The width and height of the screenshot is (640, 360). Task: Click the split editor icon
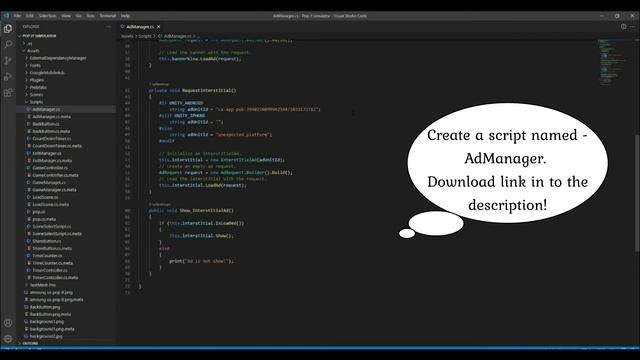pos(624,27)
